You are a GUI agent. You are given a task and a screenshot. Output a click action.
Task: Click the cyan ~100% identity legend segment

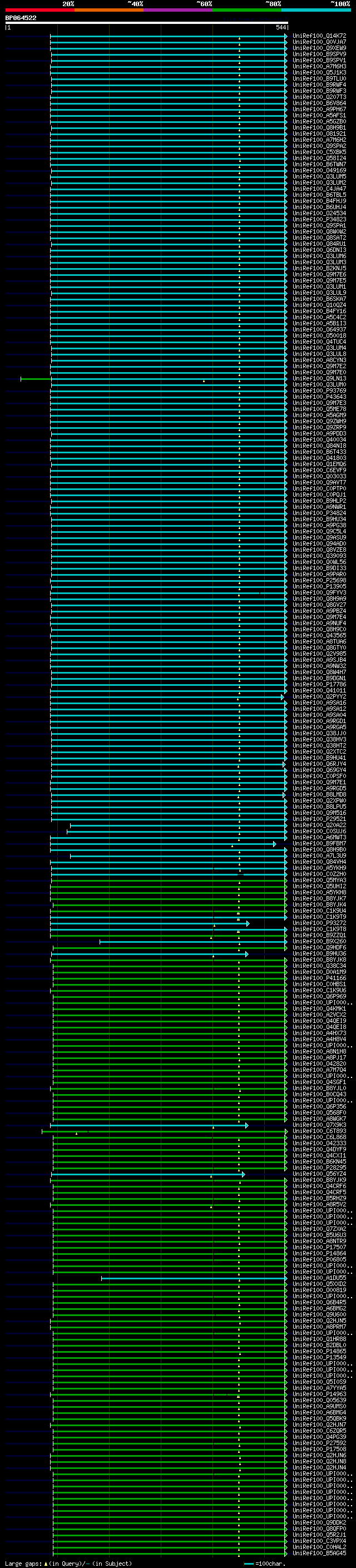tap(316, 10)
